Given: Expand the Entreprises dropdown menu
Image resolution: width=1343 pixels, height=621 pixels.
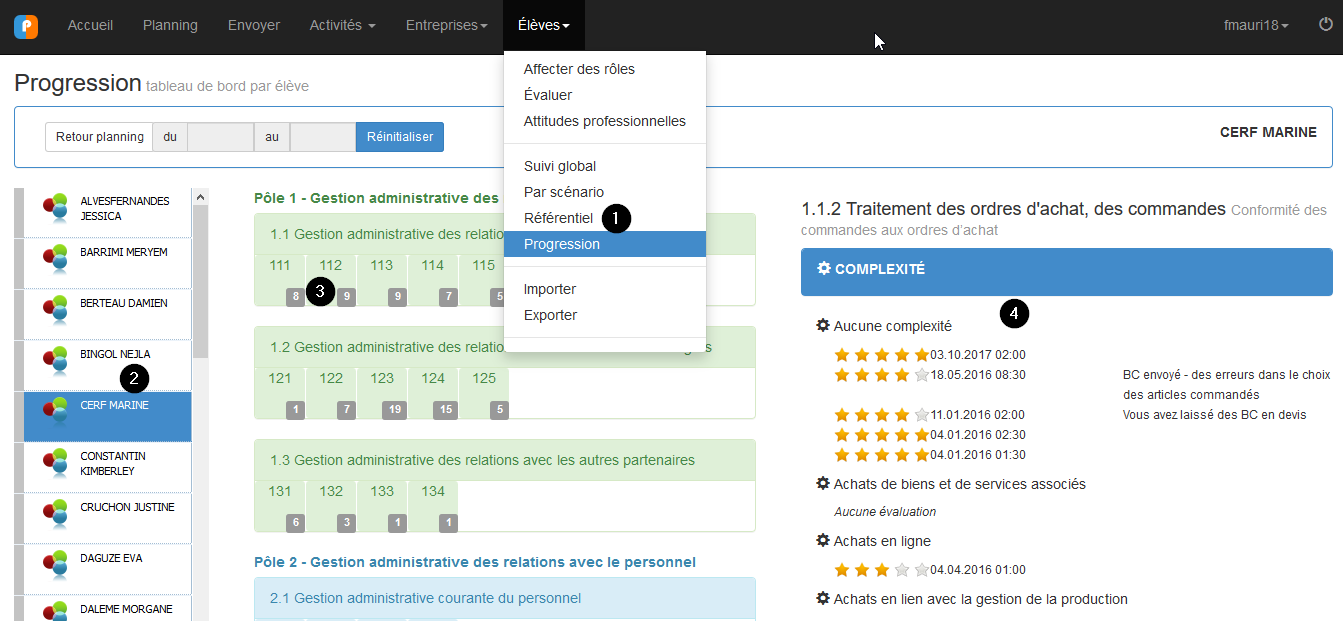Looking at the screenshot, I should point(446,25).
